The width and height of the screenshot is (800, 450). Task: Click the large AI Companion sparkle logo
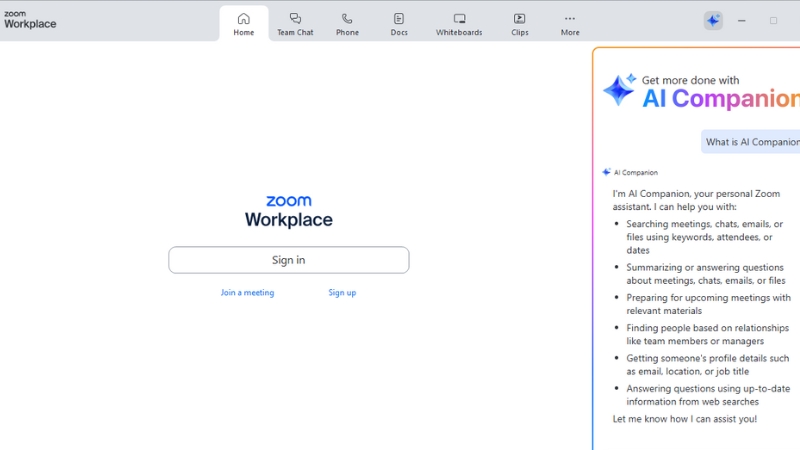point(619,89)
